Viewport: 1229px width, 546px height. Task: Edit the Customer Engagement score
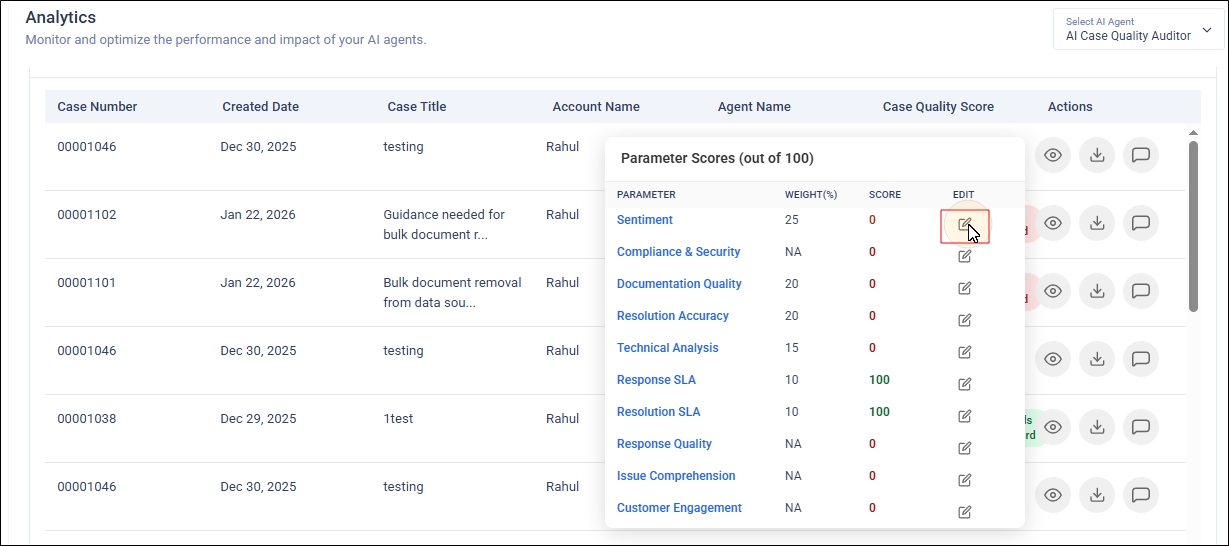tap(964, 512)
